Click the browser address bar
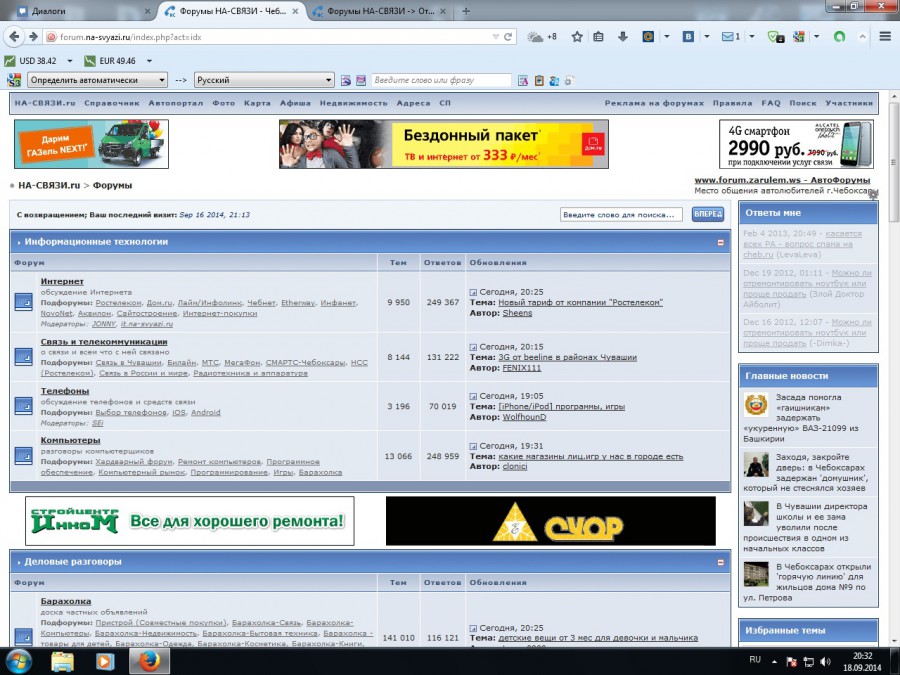The width and height of the screenshot is (900, 675). [x=273, y=37]
